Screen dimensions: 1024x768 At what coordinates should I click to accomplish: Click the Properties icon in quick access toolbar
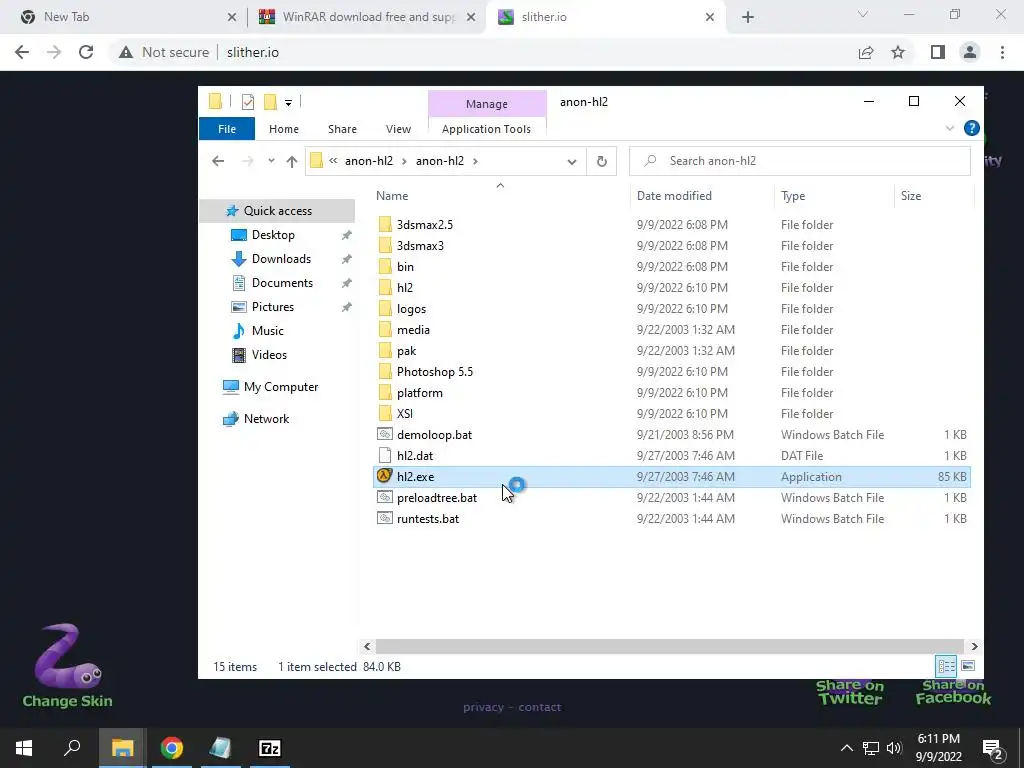pos(248,101)
